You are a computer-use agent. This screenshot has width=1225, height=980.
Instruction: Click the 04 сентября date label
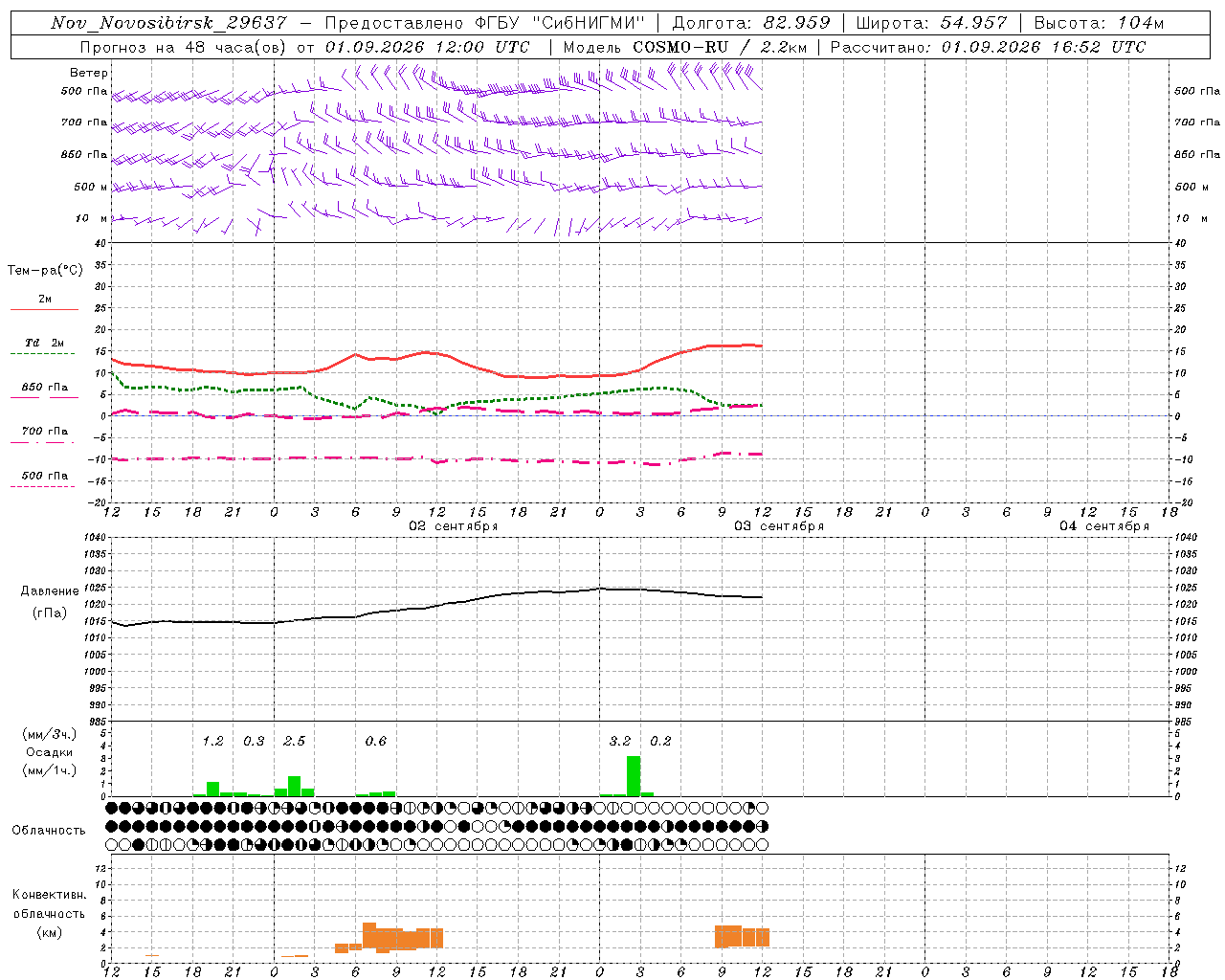tap(1104, 525)
